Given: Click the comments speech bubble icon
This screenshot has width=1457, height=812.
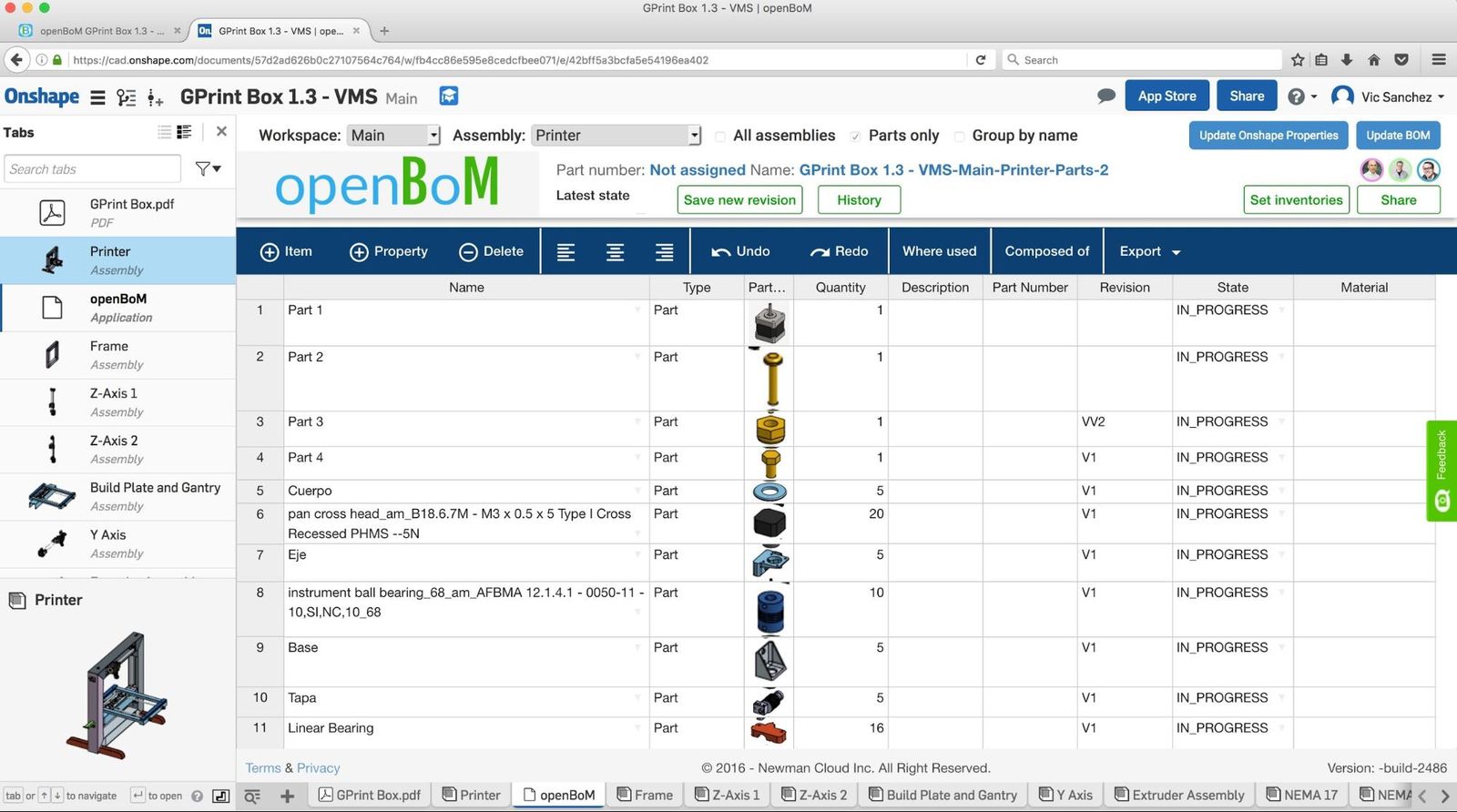Looking at the screenshot, I should click(x=1106, y=96).
